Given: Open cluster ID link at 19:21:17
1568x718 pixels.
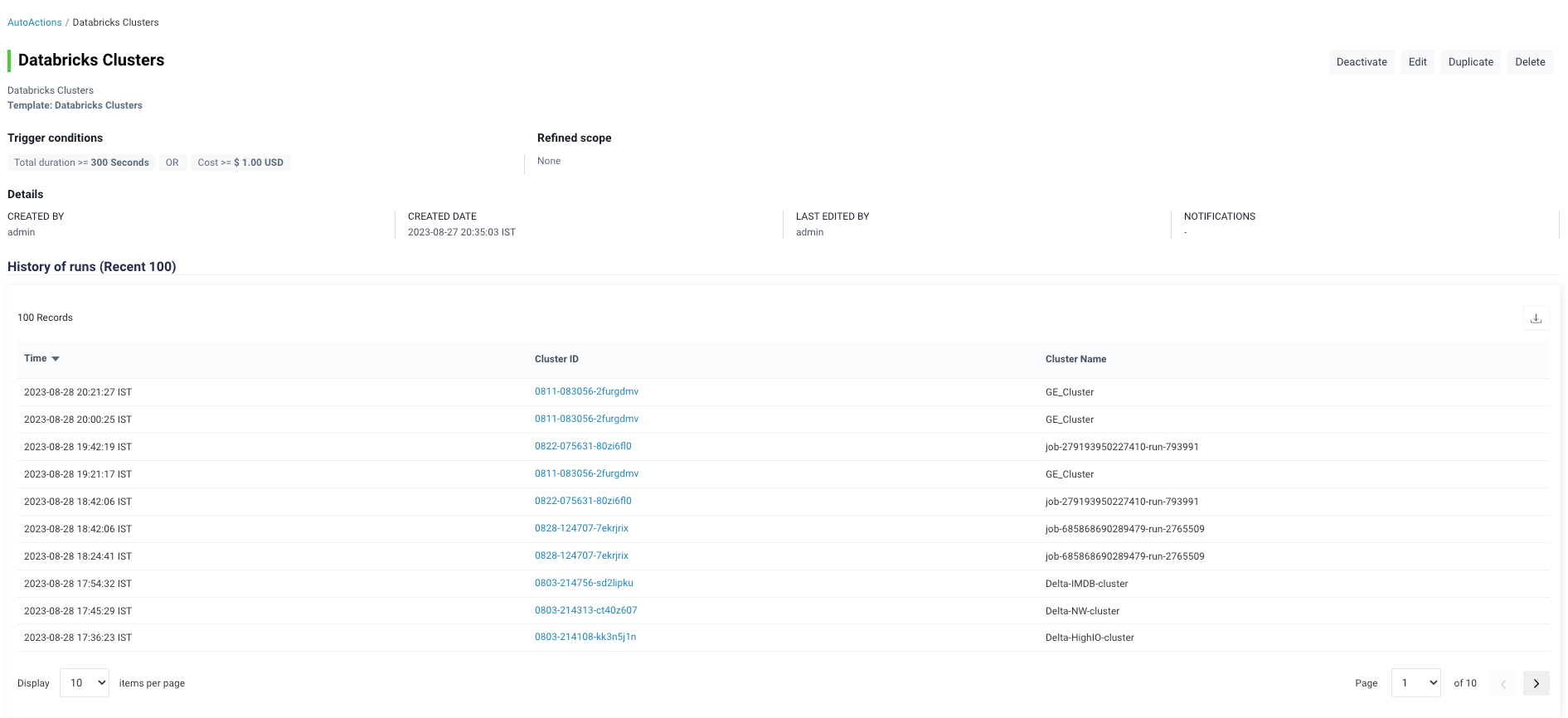Looking at the screenshot, I should (x=586, y=473).
